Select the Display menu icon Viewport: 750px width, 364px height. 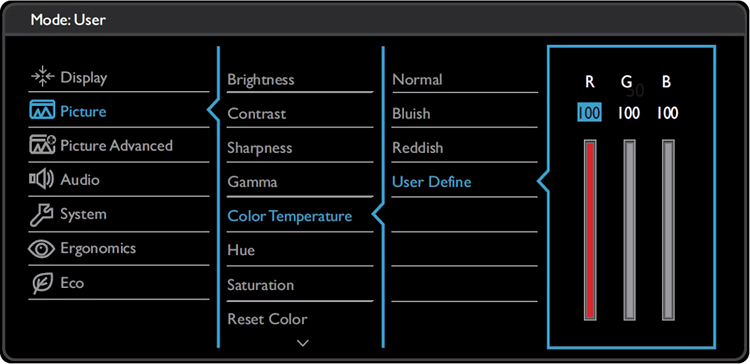(43, 78)
